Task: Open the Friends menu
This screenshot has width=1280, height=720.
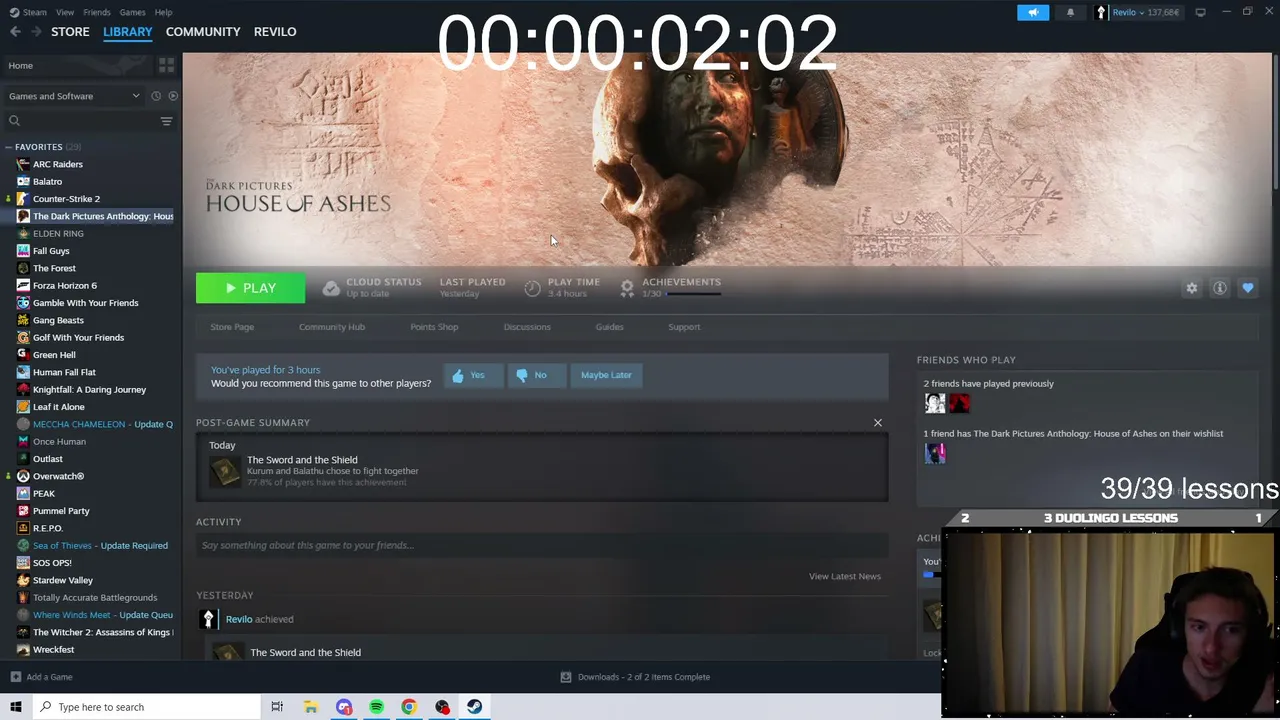Action: click(x=97, y=12)
